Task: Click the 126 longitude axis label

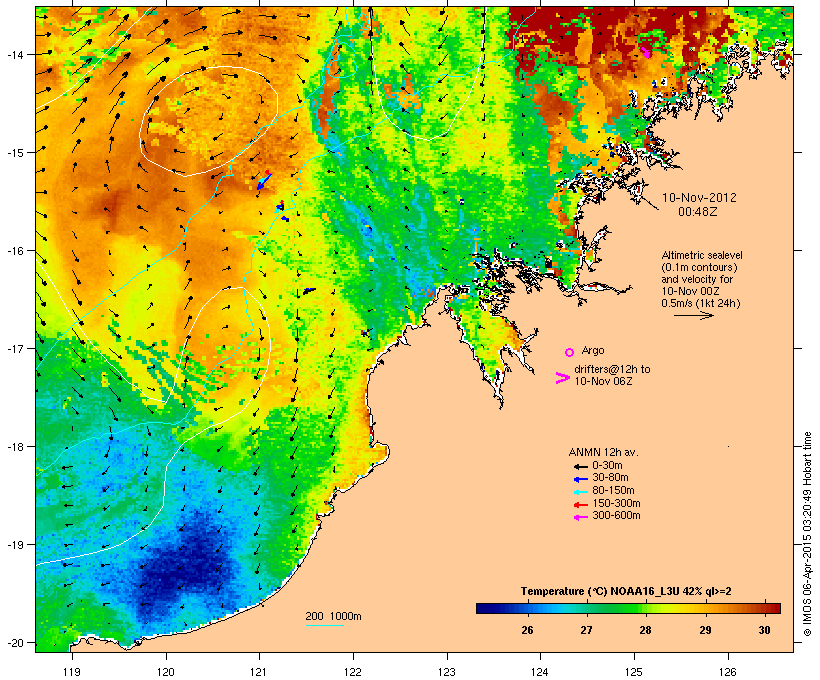Action: coord(727,672)
